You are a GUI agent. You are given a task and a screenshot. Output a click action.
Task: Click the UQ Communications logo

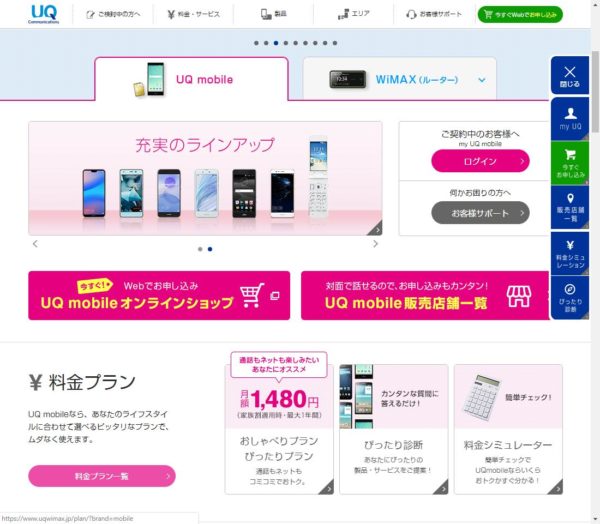pyautogui.click(x=44, y=14)
